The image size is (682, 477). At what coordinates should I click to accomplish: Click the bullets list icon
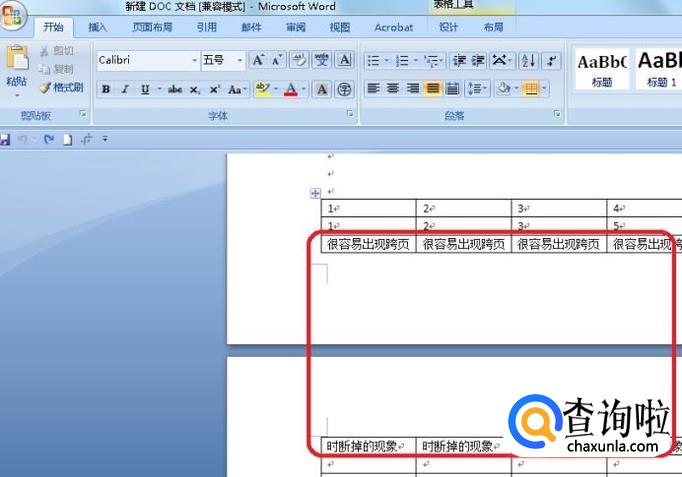click(374, 61)
